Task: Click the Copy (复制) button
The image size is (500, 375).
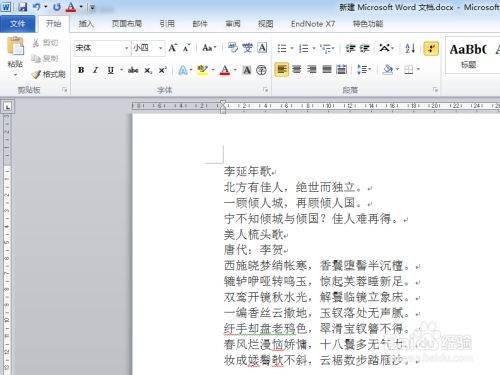Action: coord(45,59)
